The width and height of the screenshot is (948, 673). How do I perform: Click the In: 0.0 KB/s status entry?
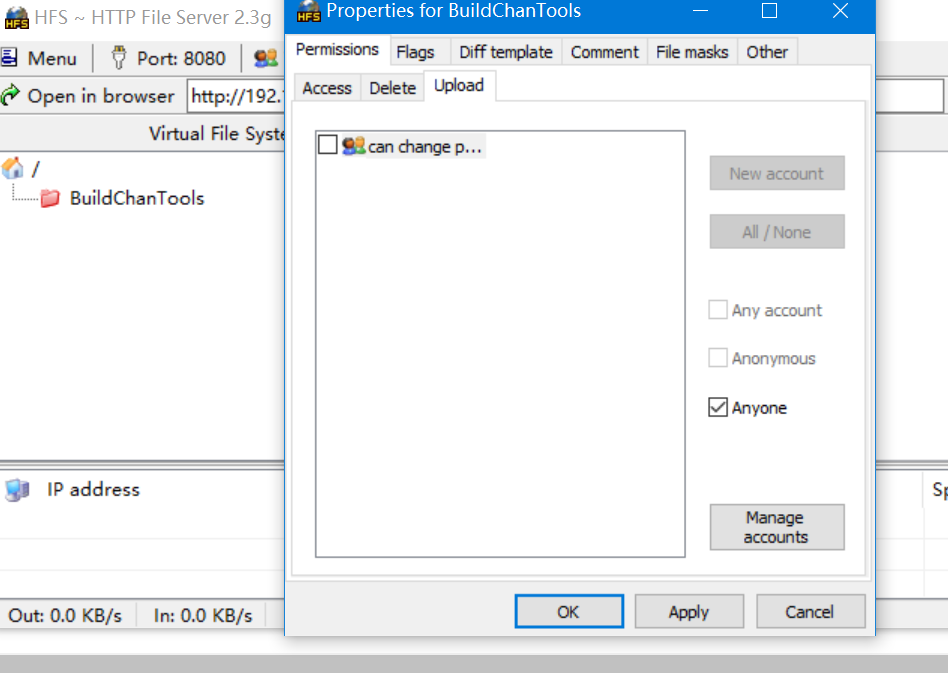203,616
